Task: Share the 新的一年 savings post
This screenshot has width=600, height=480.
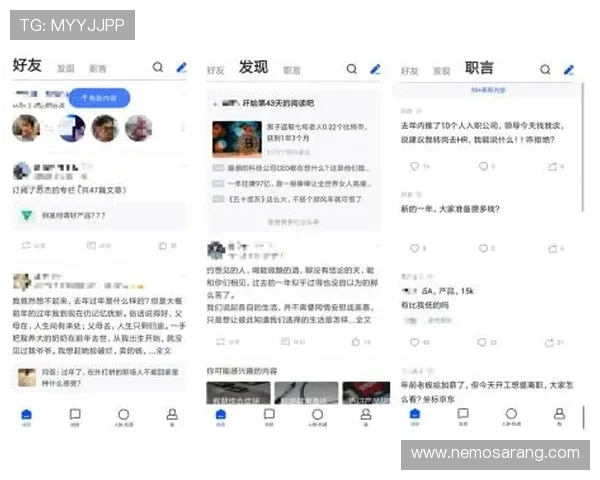Action: [556, 249]
